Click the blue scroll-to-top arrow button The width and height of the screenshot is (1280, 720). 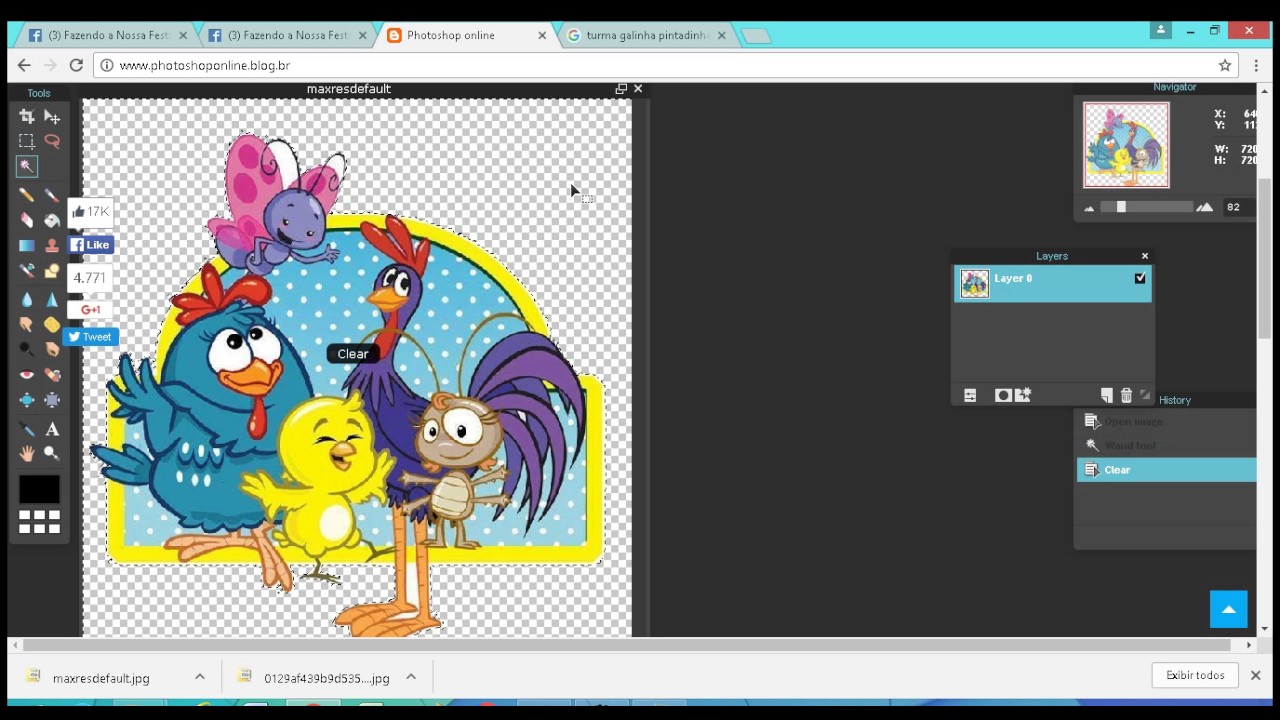coord(1229,609)
